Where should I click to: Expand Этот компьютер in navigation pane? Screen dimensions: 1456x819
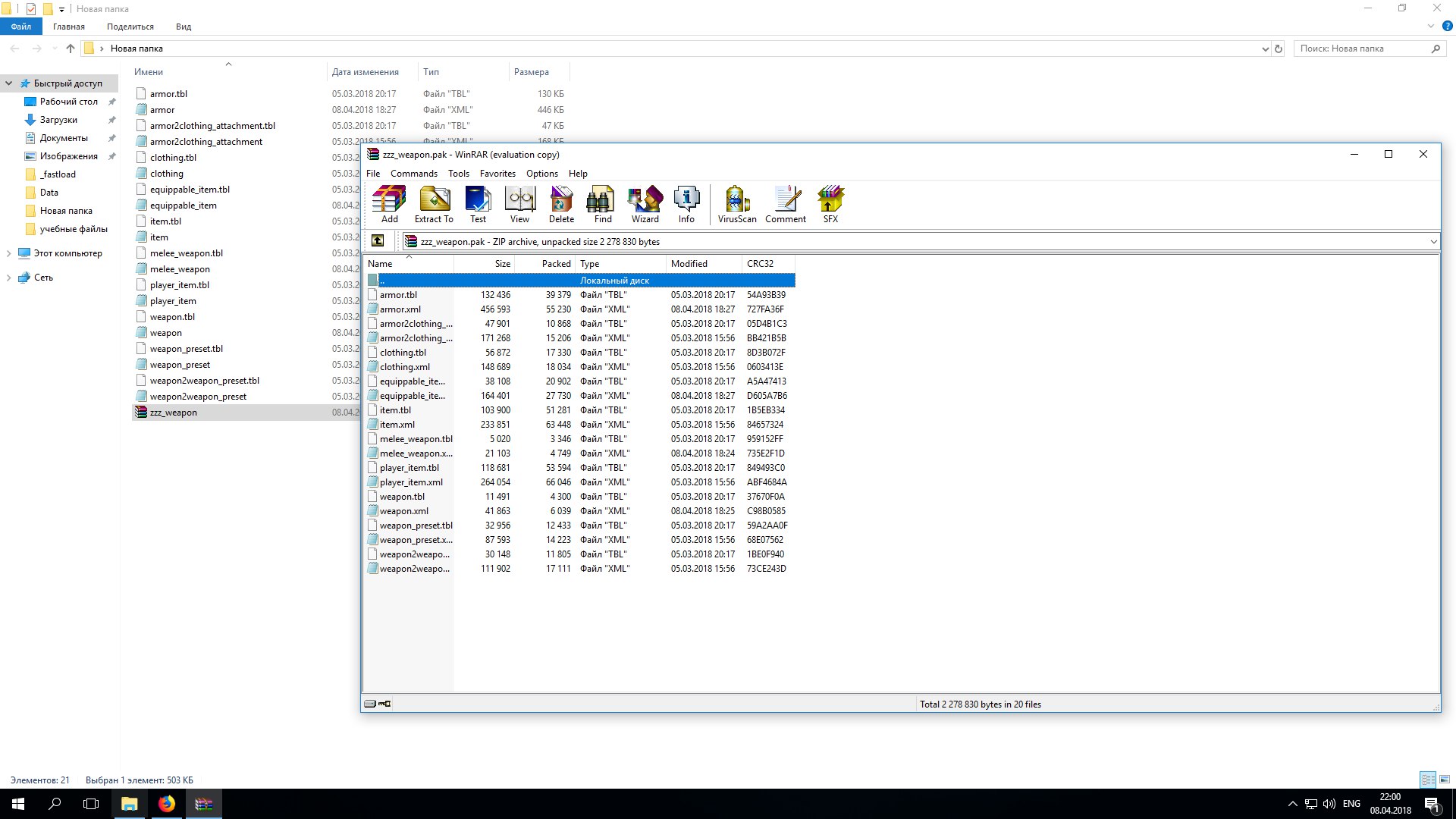pos(8,253)
